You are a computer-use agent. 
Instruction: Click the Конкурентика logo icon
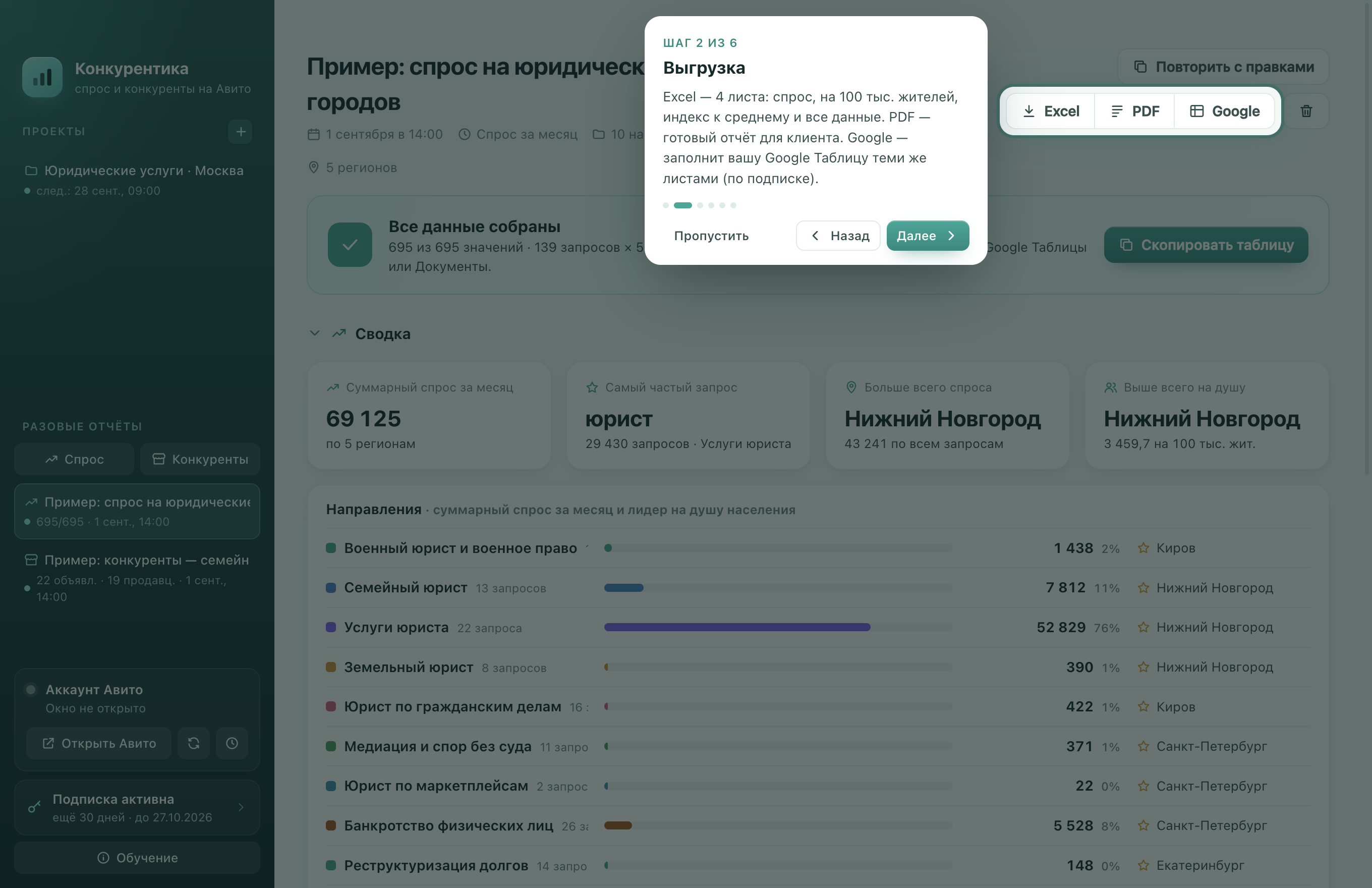42,77
